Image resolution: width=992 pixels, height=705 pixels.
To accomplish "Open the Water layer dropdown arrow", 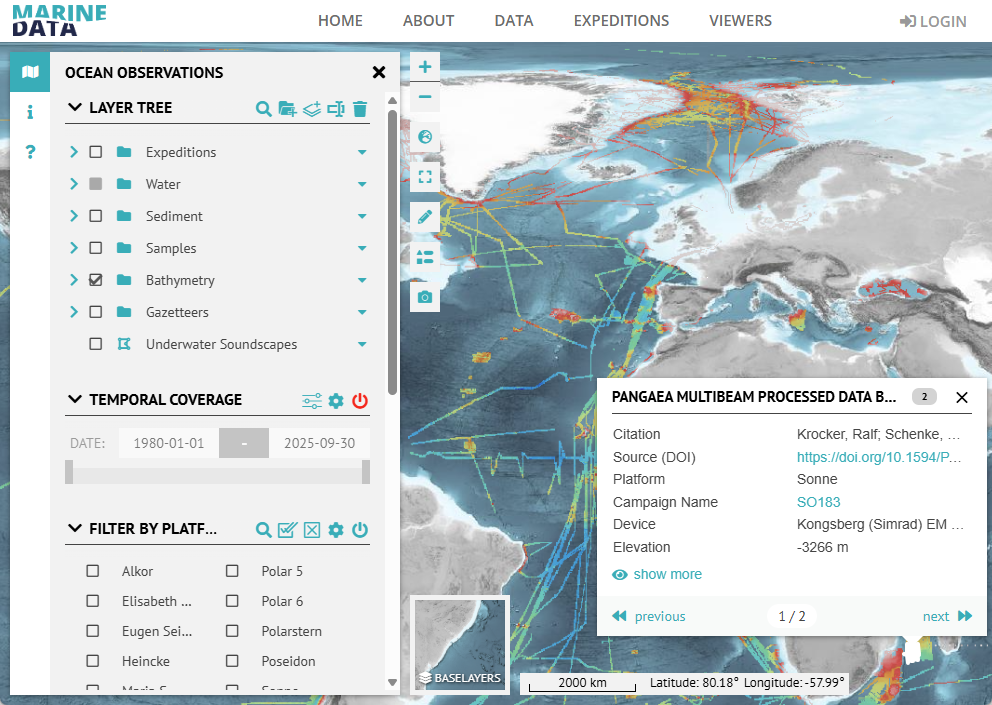I will pos(362,184).
